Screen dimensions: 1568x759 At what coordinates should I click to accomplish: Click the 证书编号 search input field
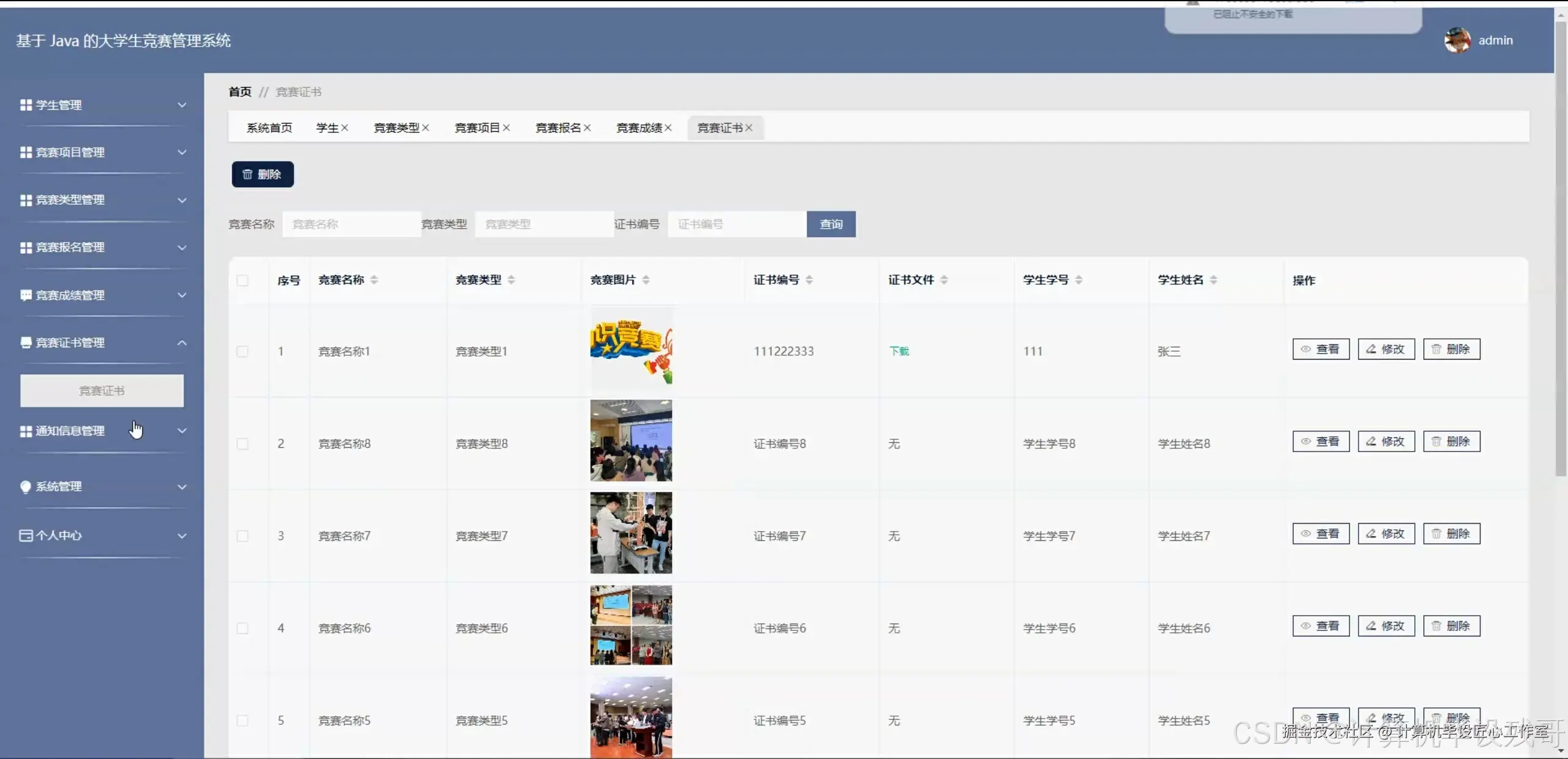point(736,224)
